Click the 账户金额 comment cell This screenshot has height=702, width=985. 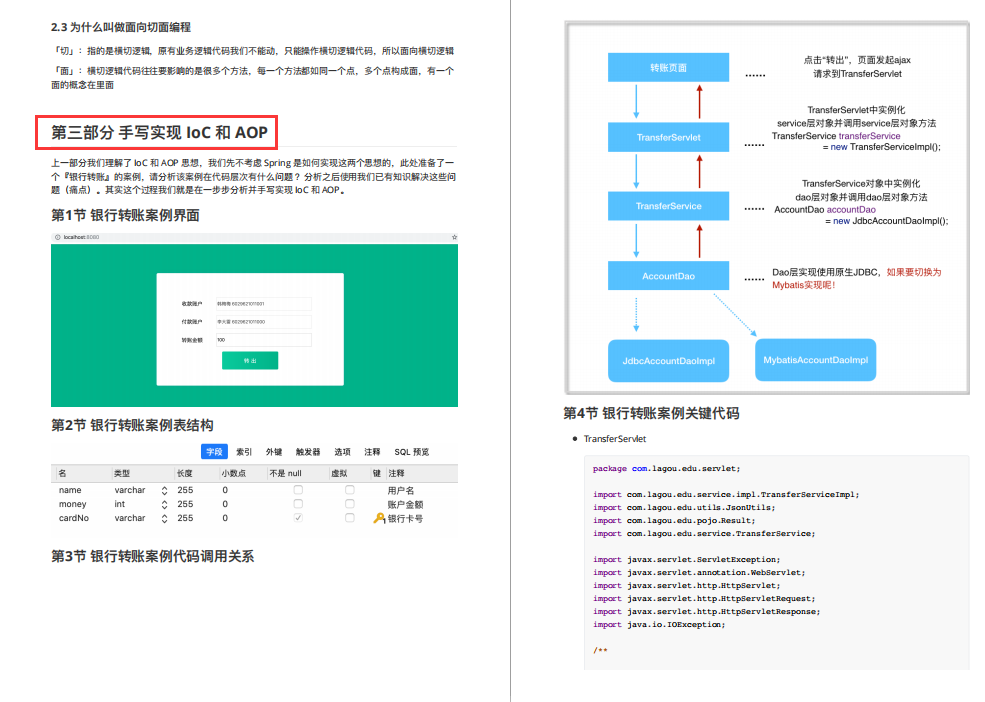405,504
